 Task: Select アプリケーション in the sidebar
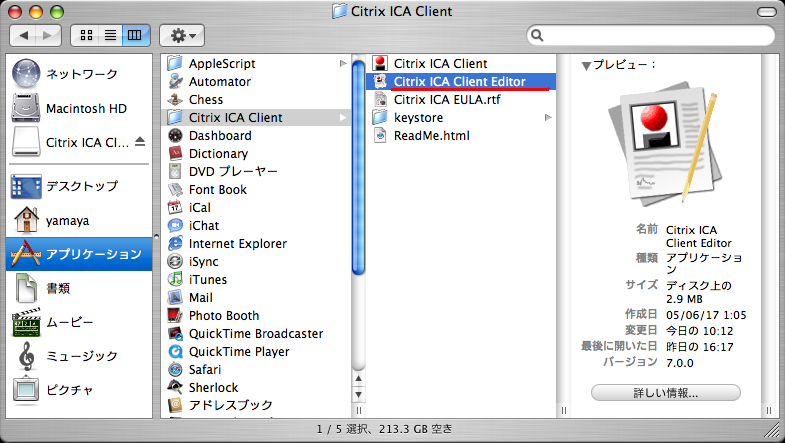(79, 254)
